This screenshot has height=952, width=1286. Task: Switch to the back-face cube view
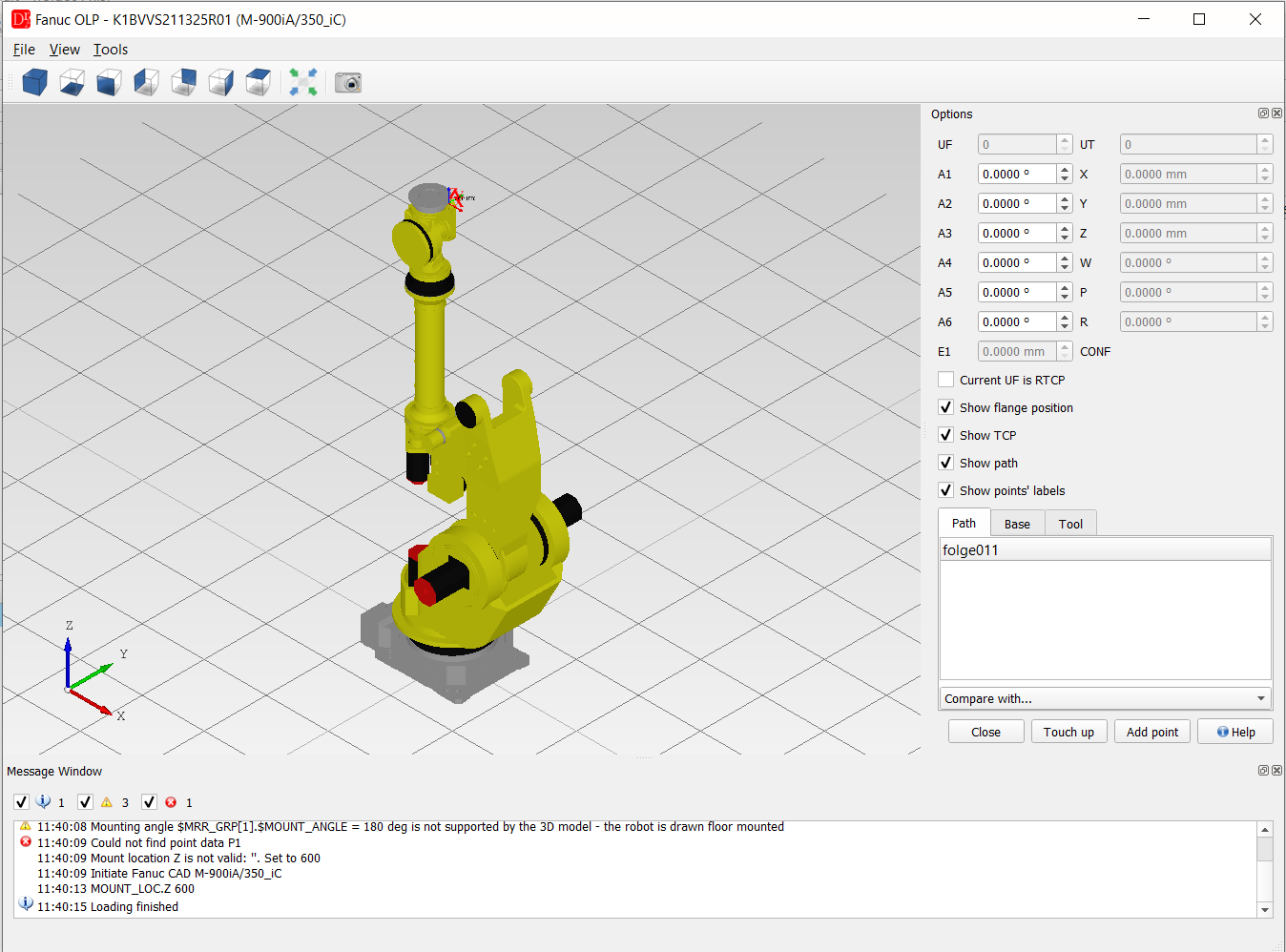[183, 83]
